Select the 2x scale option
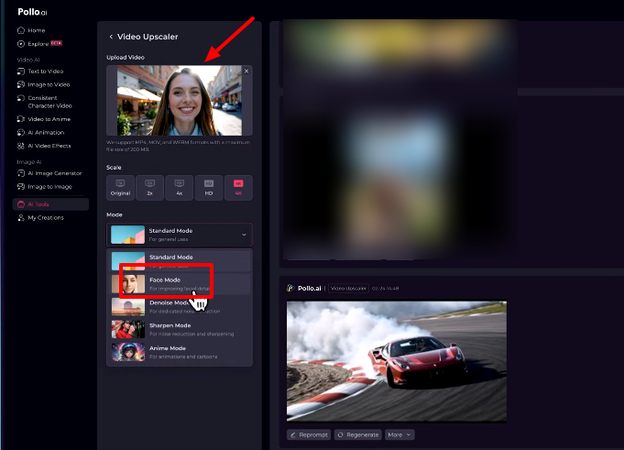 tap(150, 186)
